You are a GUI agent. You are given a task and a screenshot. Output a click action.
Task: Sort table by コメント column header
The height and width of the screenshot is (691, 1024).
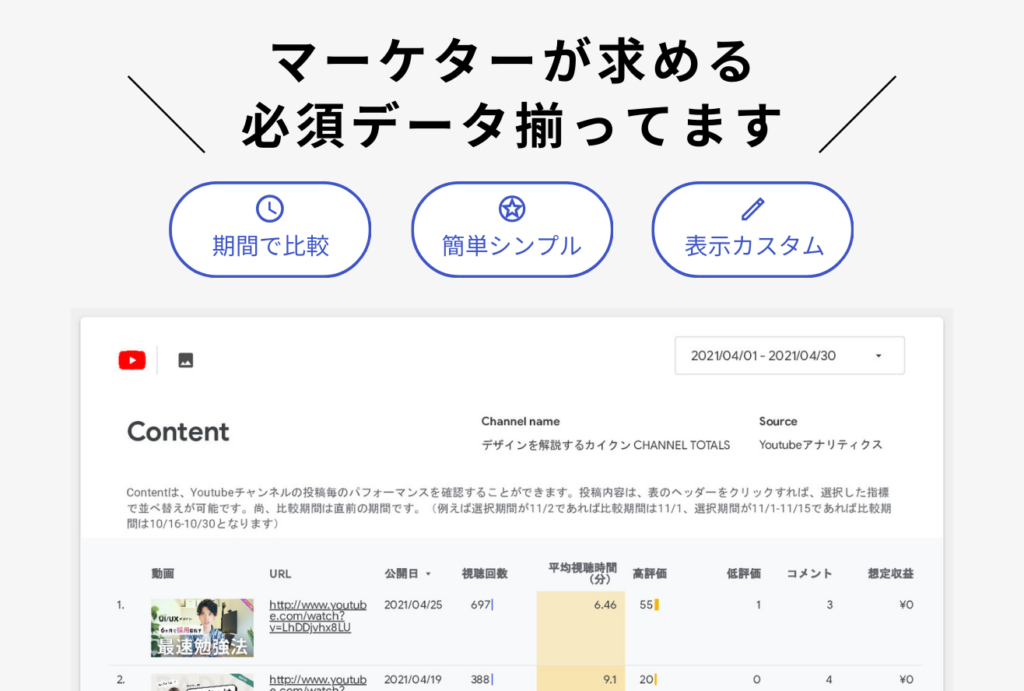point(809,573)
